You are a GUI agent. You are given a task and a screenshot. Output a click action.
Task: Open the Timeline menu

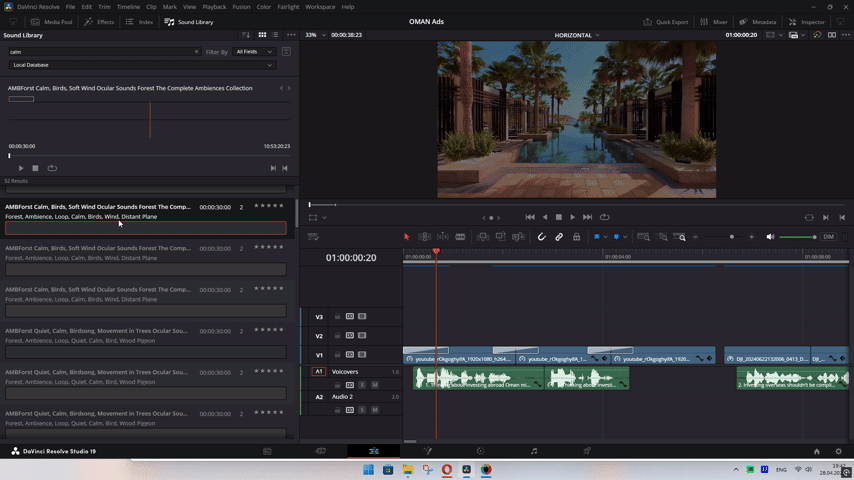128,7
